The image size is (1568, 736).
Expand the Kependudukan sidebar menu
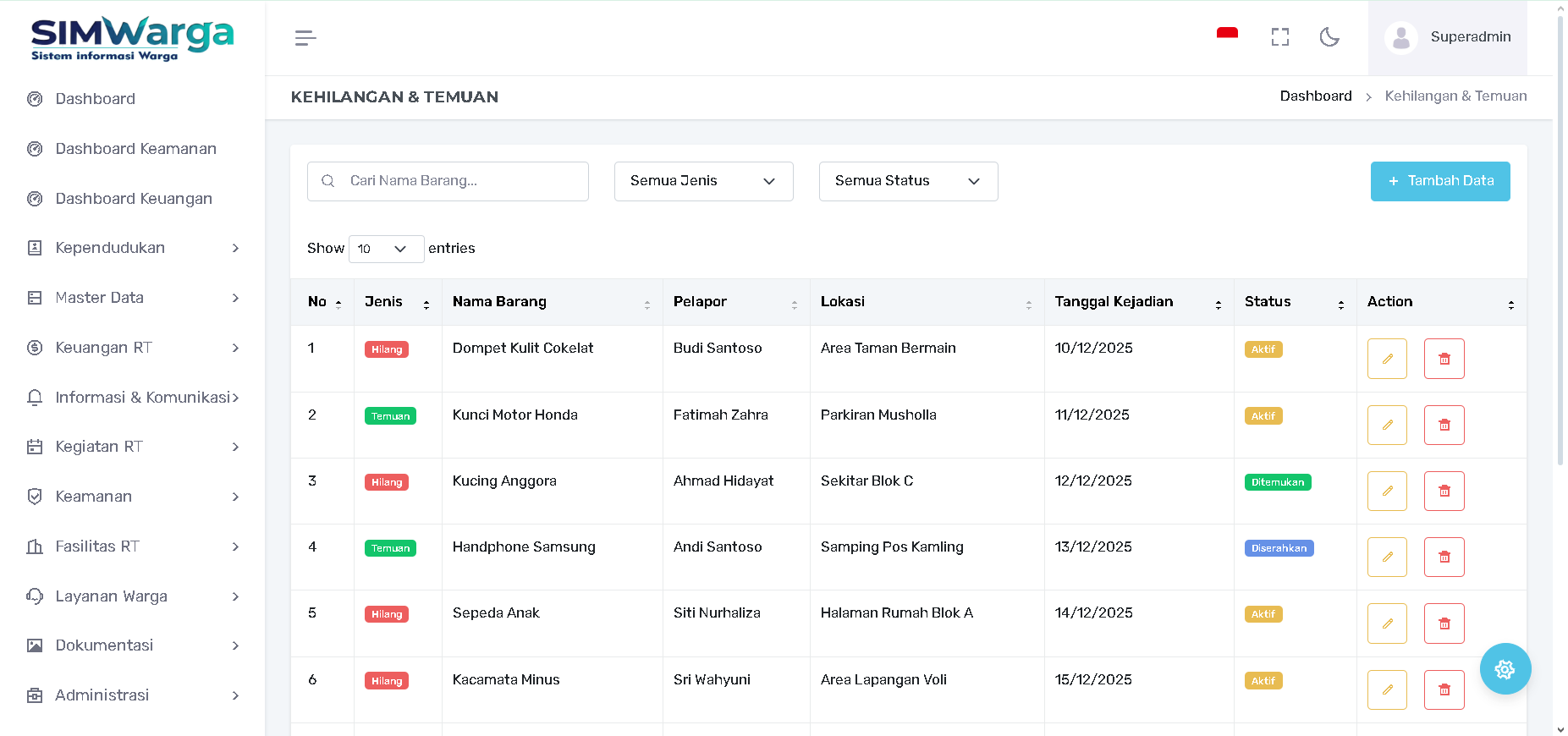(x=133, y=248)
